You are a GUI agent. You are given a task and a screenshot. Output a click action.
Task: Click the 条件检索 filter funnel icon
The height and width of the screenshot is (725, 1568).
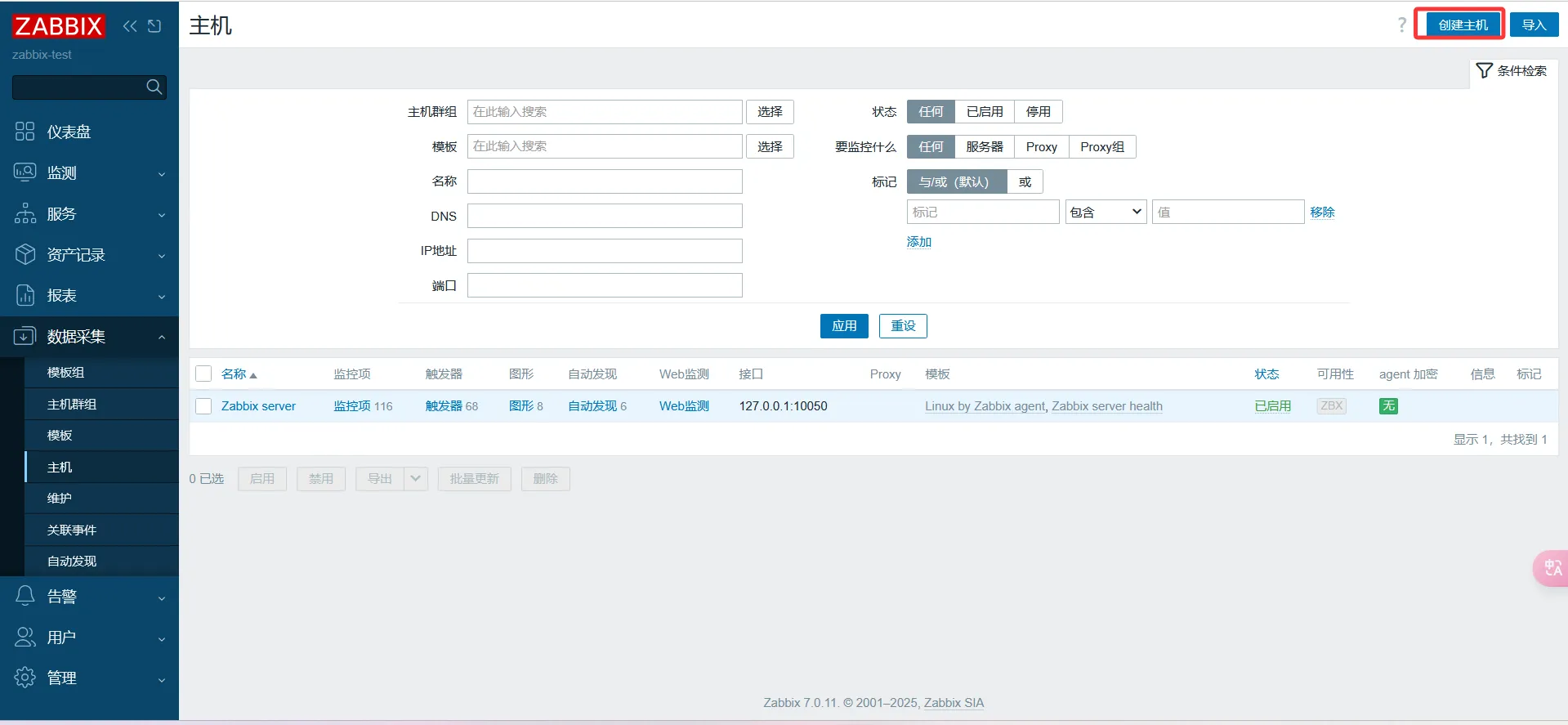click(x=1485, y=70)
